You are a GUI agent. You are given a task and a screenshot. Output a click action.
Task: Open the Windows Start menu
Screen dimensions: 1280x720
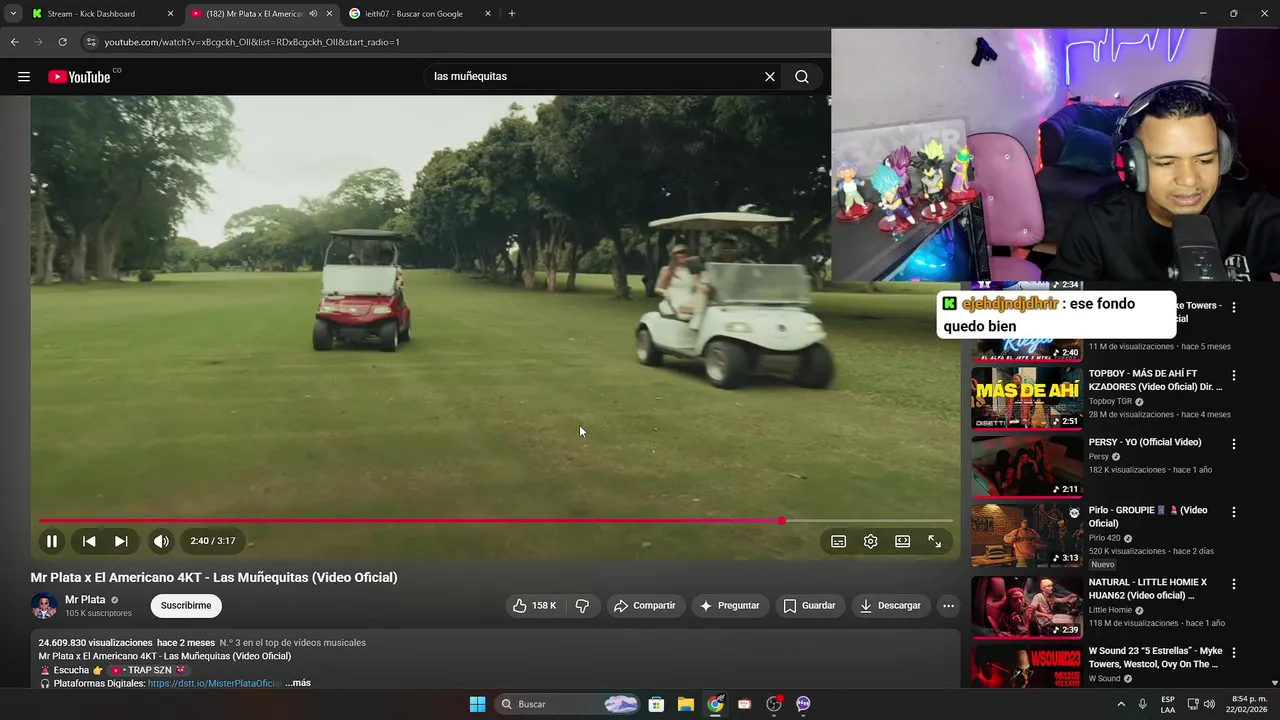[478, 704]
